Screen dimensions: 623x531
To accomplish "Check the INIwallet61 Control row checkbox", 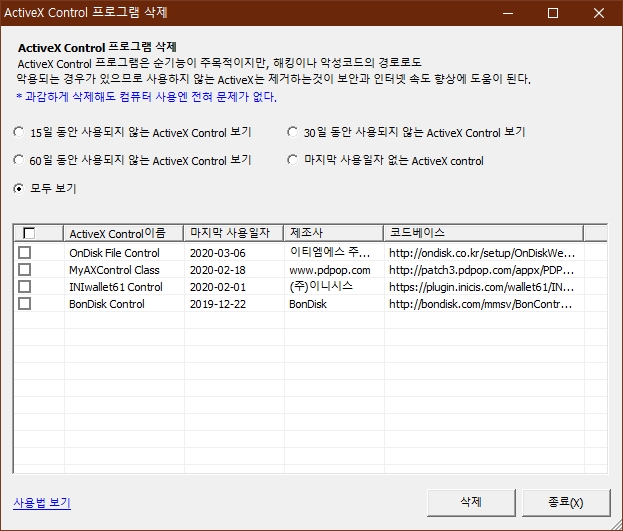I will point(25,287).
